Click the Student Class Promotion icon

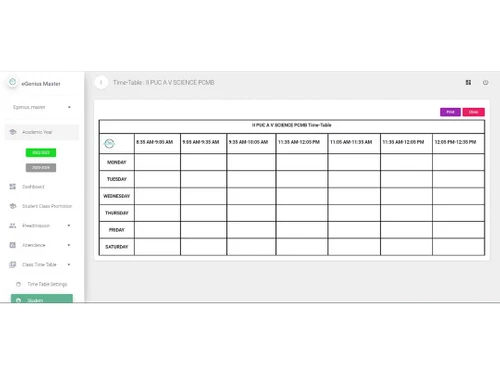tap(13, 206)
